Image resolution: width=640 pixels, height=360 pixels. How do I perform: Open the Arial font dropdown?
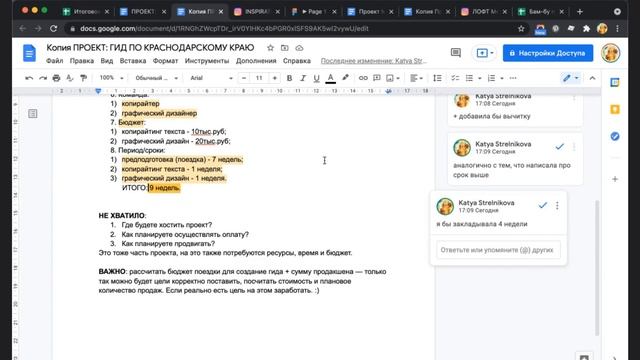211,78
